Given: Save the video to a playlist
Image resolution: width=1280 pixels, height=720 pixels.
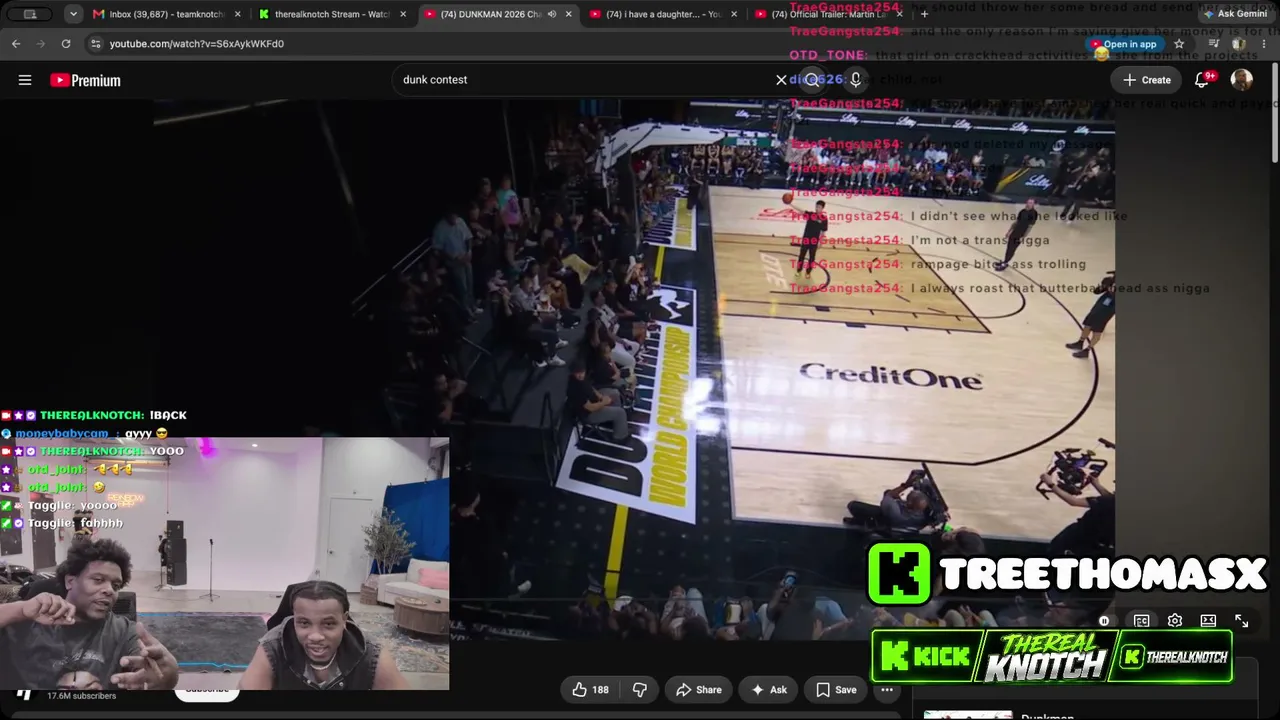Looking at the screenshot, I should pyautogui.click(x=836, y=690).
